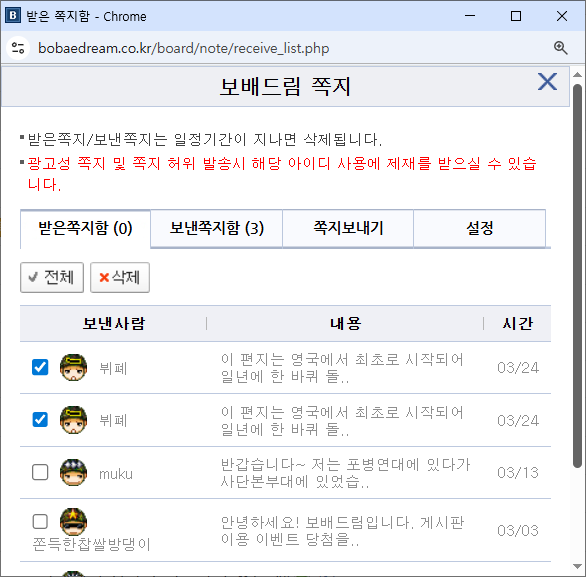Screen dimensions: 586x577
Task: Click the zoom magnifier icon in address bar
Action: click(561, 48)
